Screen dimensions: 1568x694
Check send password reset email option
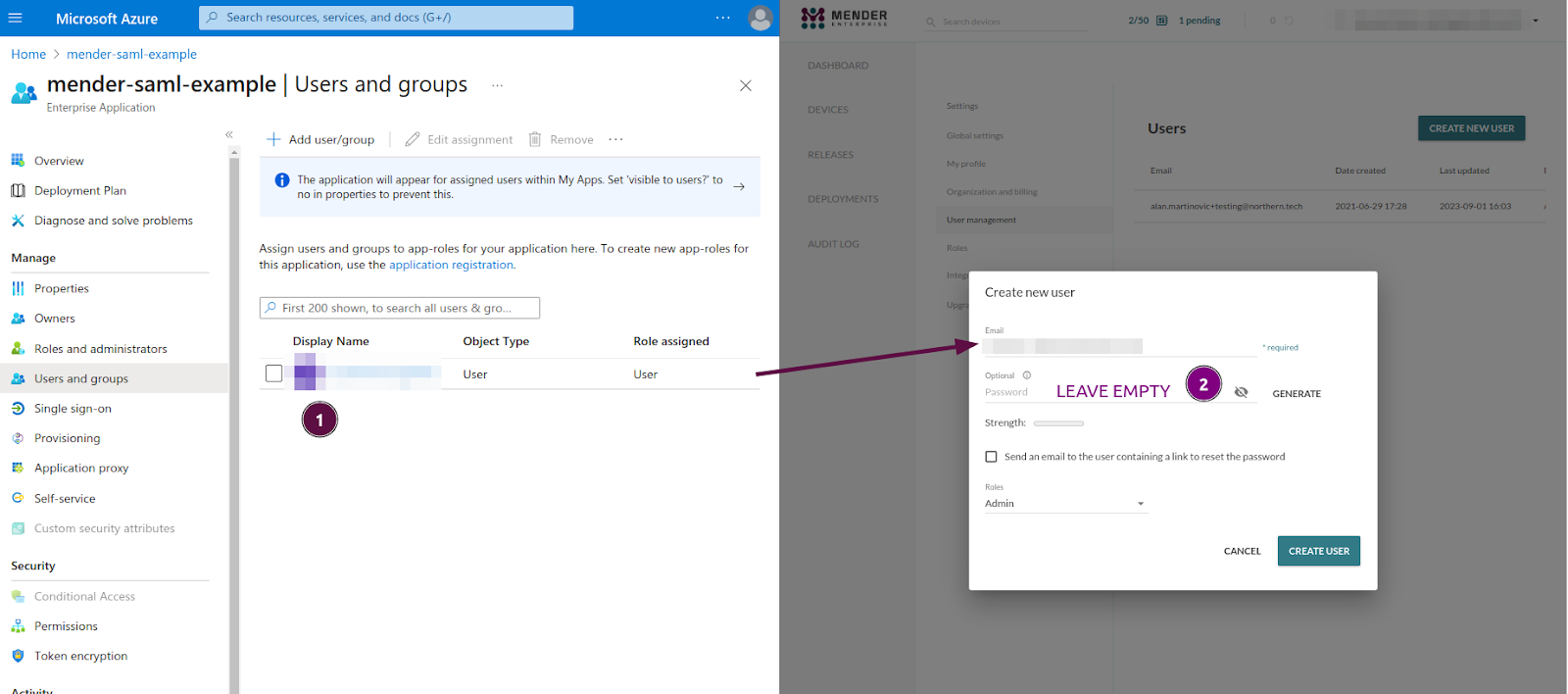[991, 457]
